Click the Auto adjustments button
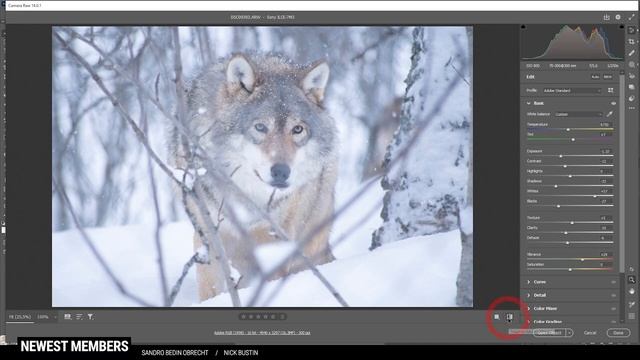This screenshot has height=360, width=640. pos(595,77)
